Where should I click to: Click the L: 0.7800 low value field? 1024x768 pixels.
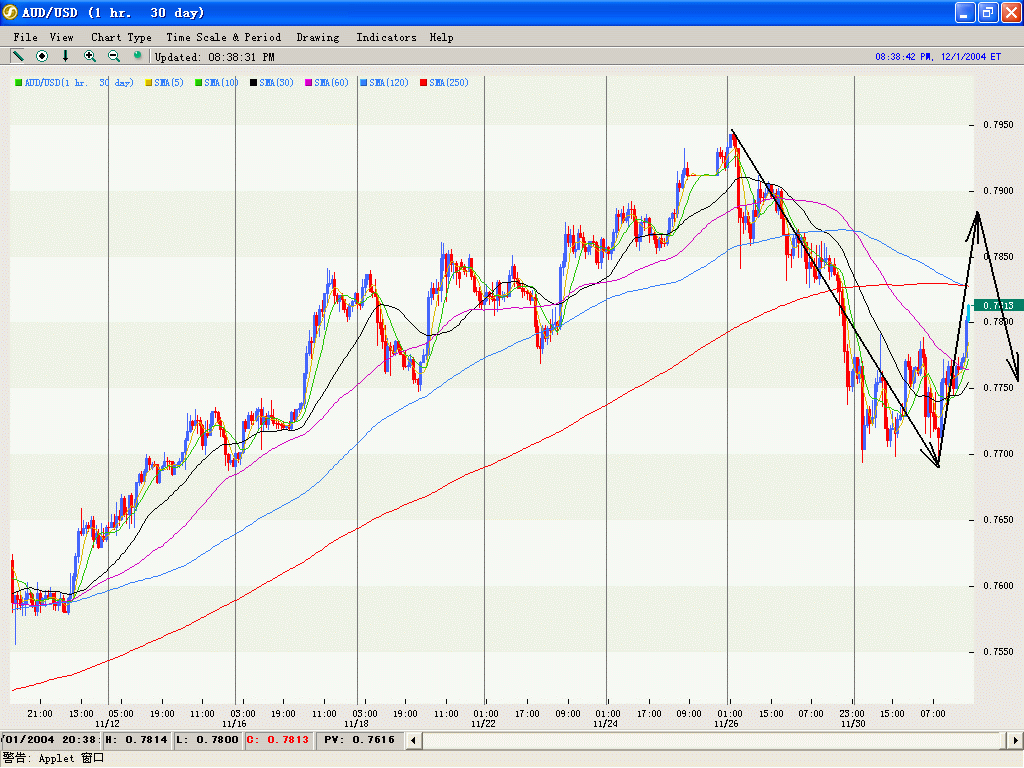pyautogui.click(x=207, y=740)
